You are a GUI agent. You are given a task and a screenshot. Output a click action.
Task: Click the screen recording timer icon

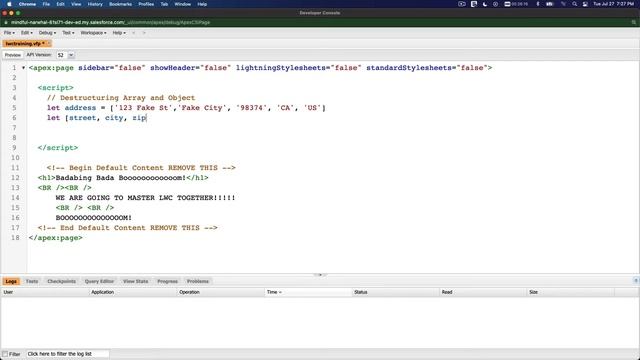516,4
